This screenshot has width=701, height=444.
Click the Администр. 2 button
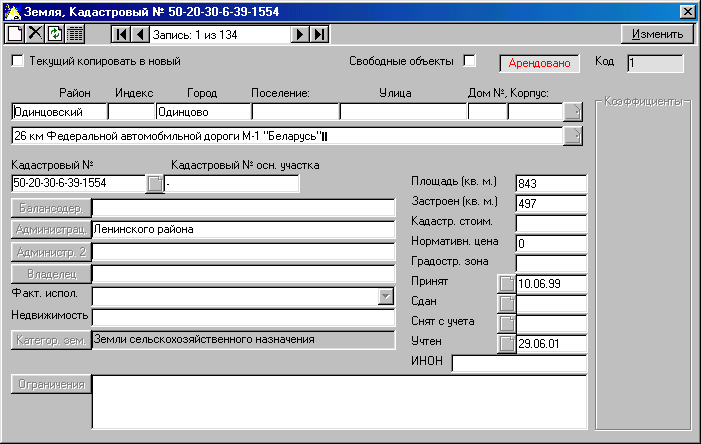coord(51,252)
